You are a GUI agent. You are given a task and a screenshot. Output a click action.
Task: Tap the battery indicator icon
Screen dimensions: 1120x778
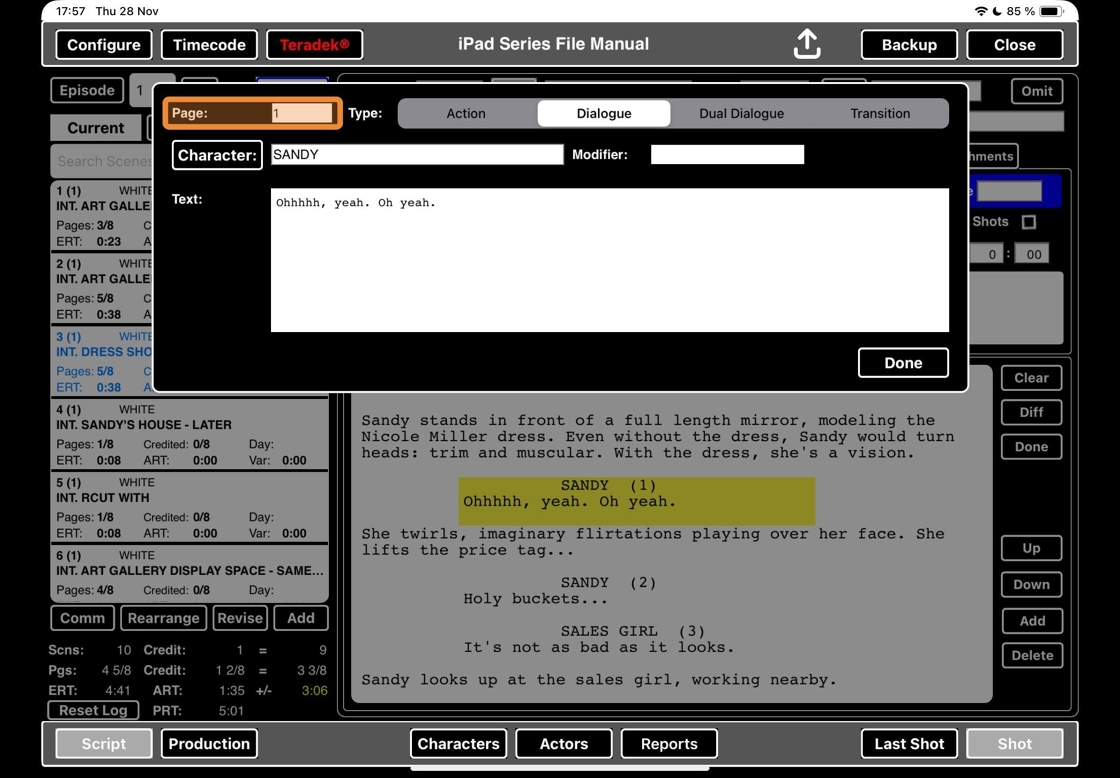tap(1050, 11)
